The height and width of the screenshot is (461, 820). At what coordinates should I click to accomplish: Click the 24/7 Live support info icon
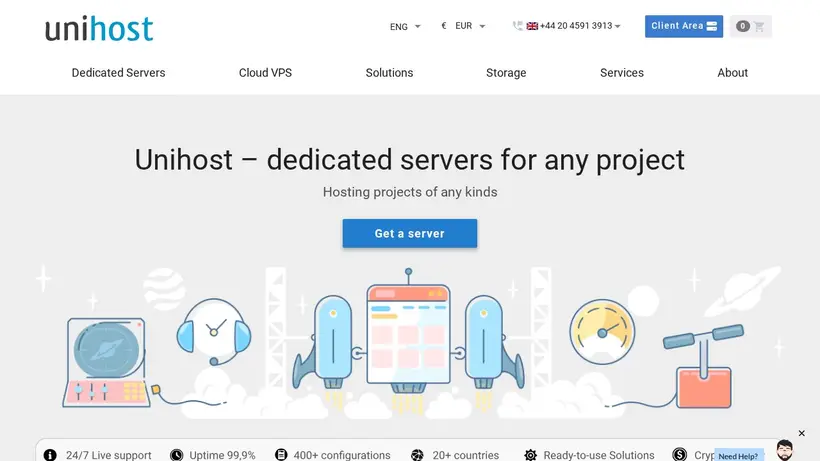pos(50,455)
